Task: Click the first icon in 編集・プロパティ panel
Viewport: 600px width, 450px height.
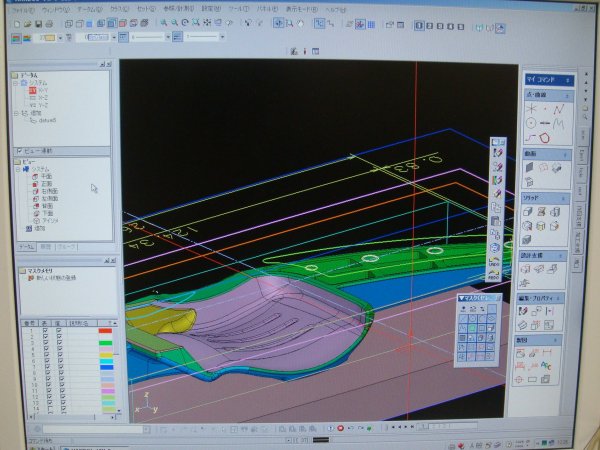Action: click(x=523, y=311)
